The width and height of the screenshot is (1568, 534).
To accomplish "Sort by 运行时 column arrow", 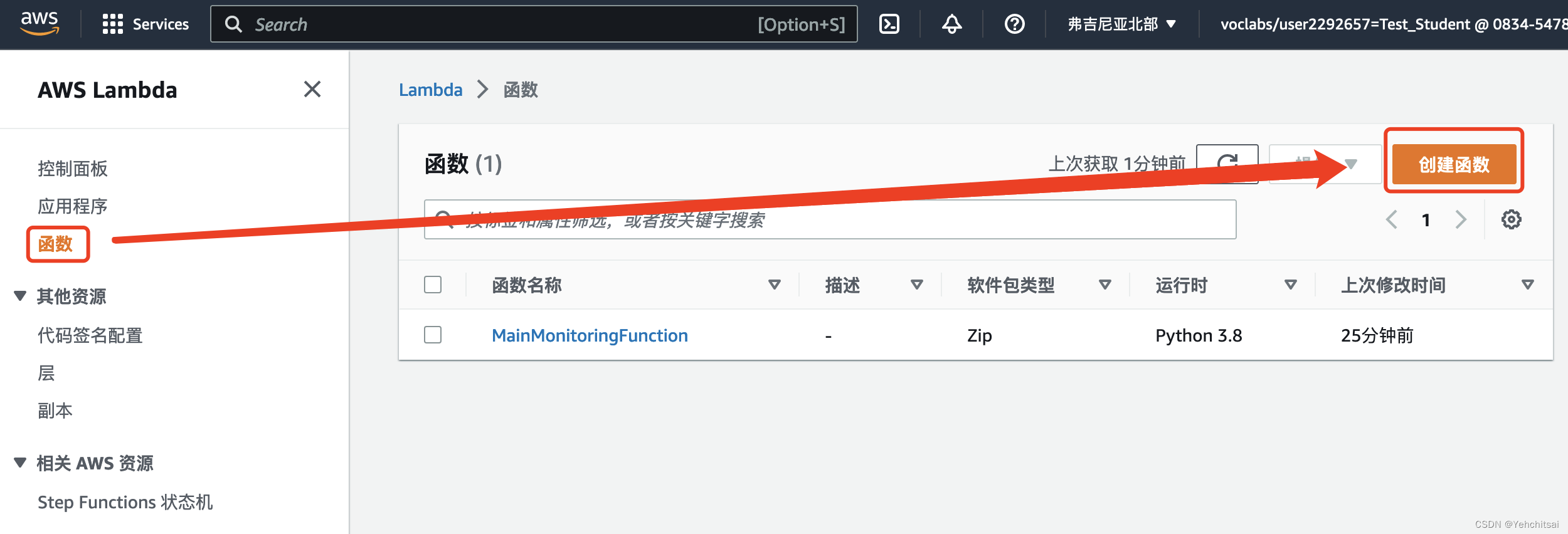I will pyautogui.click(x=1291, y=285).
